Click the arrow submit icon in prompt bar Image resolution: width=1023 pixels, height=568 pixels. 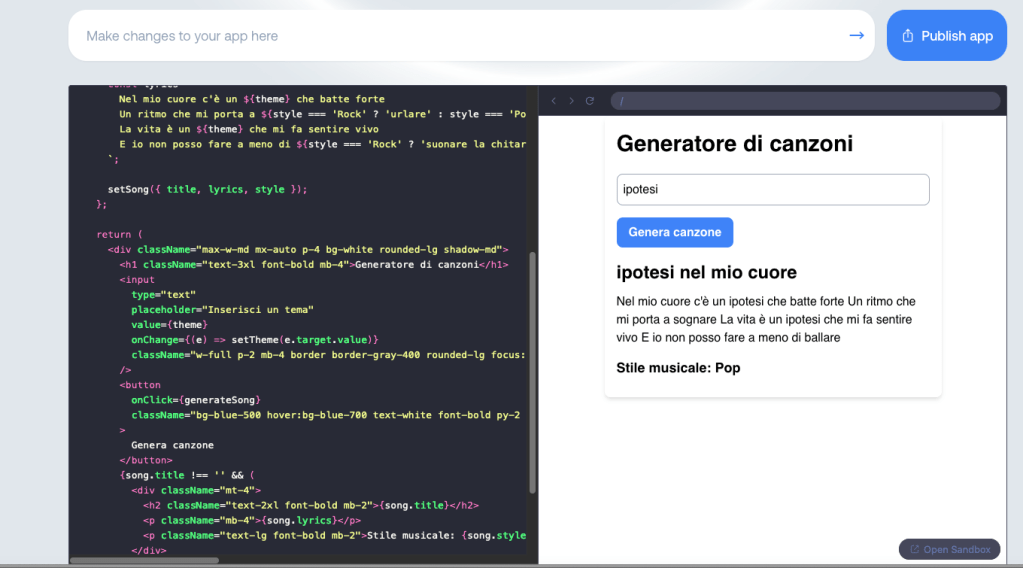coord(856,36)
